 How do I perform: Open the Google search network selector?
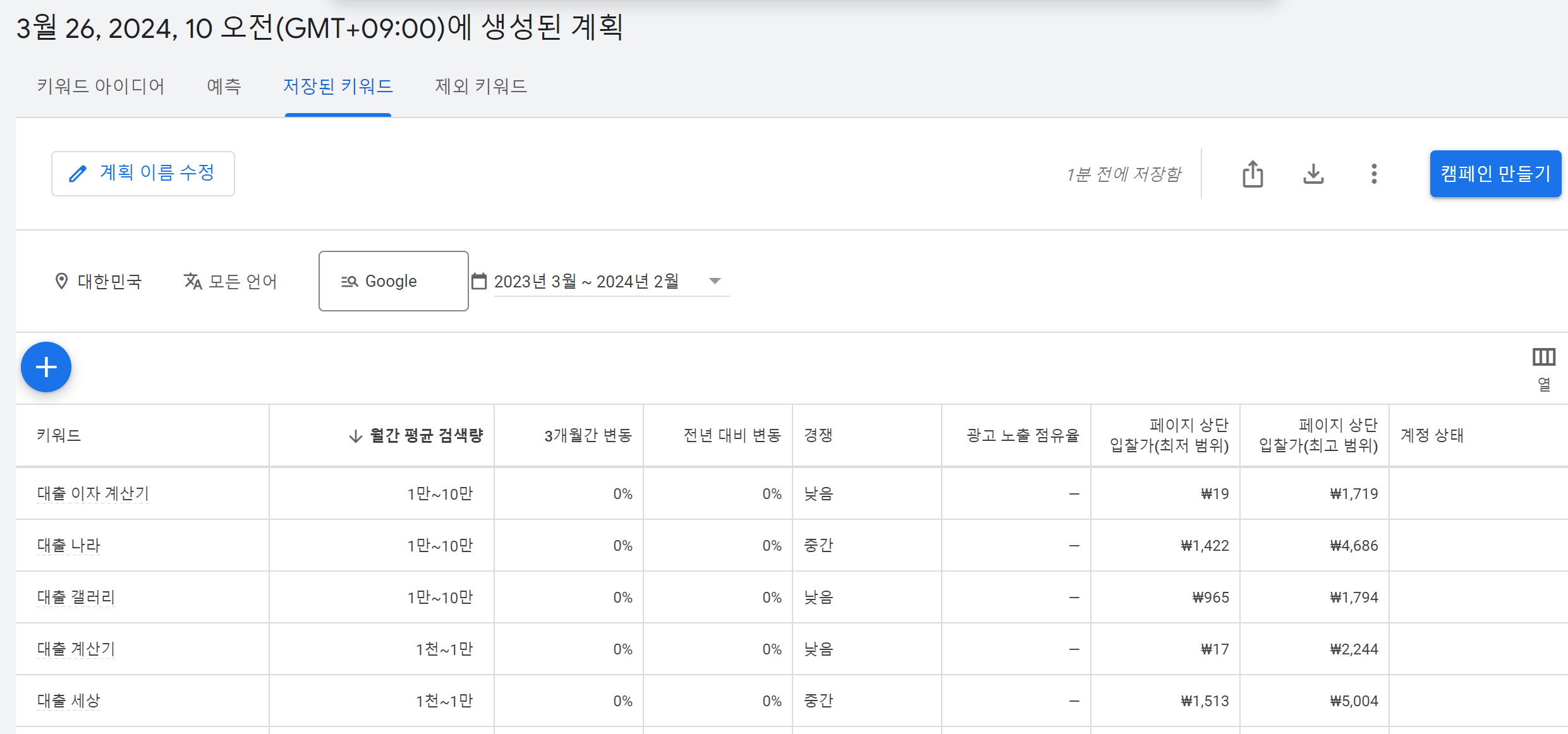click(x=393, y=280)
